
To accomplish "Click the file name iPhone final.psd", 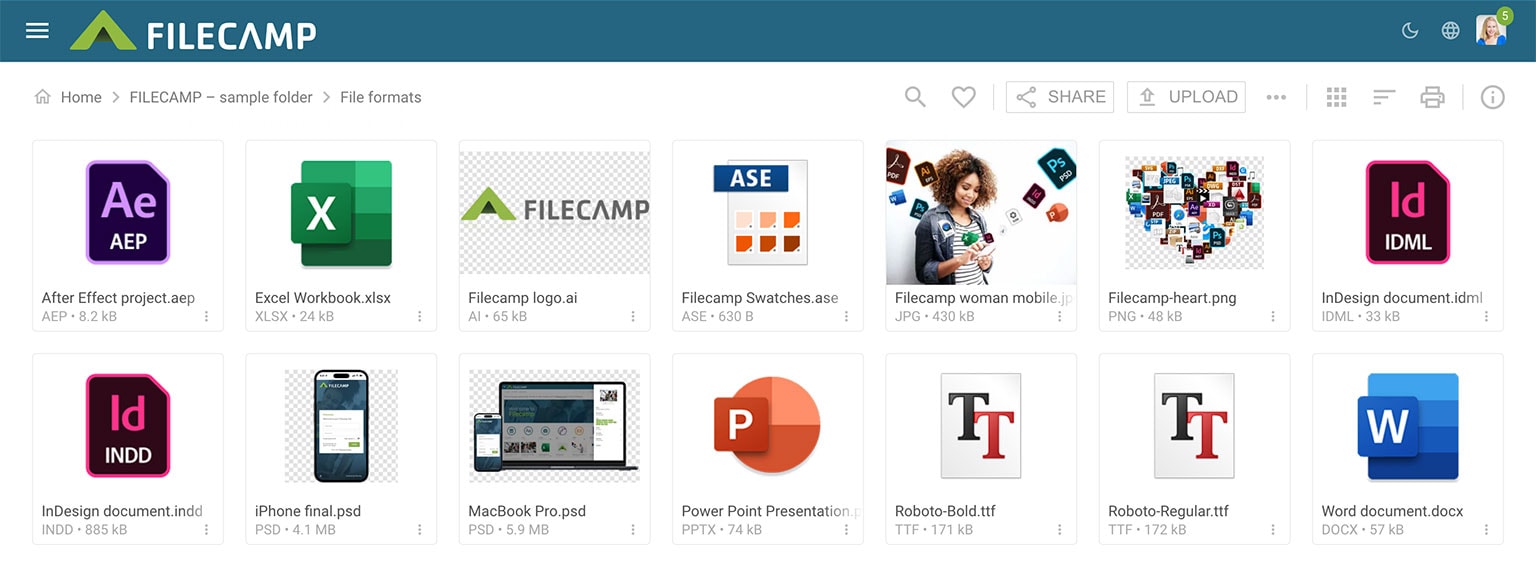I will (308, 511).
